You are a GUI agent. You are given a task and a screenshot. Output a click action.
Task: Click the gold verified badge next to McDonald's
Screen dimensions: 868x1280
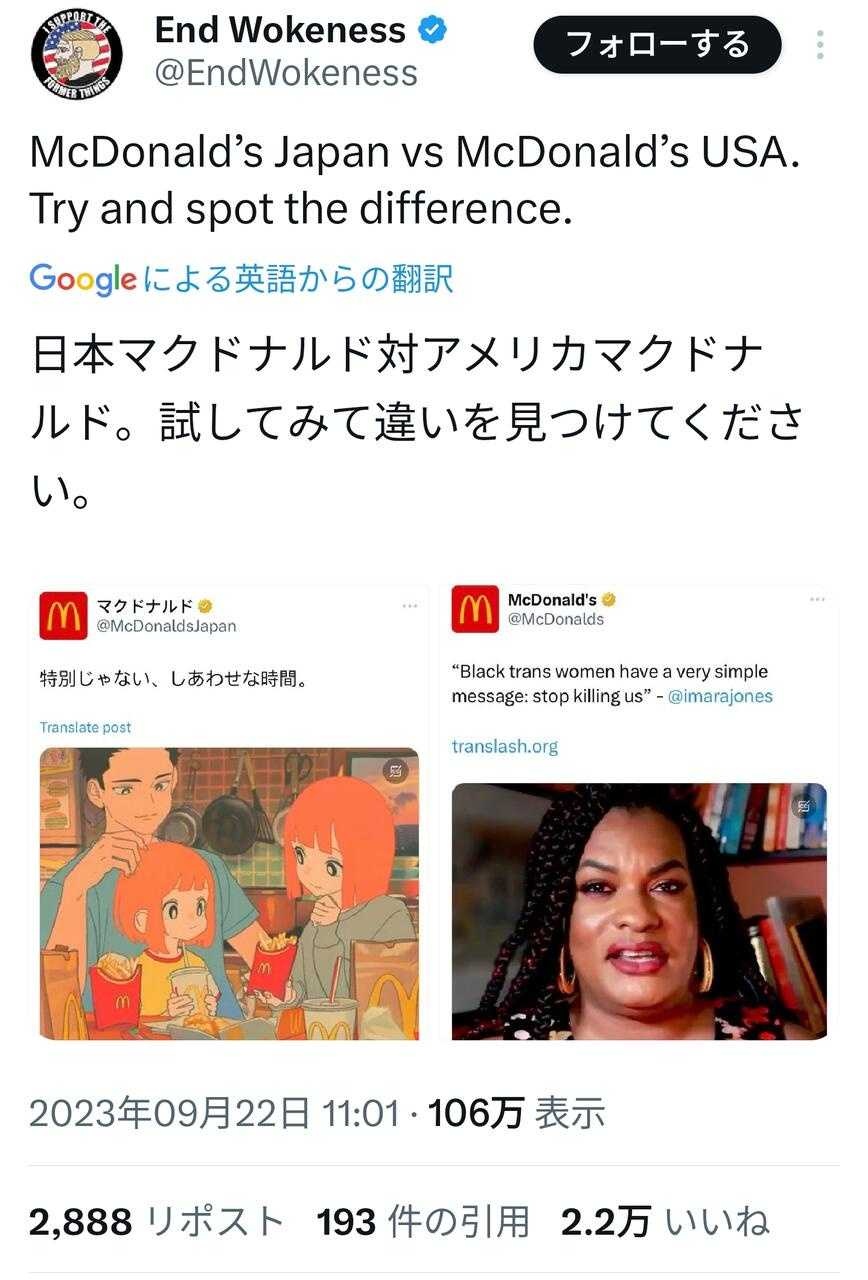click(608, 600)
